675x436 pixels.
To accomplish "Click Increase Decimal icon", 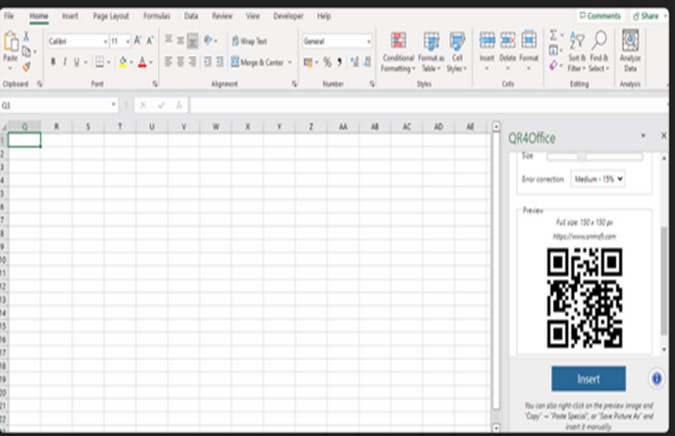I will coord(355,62).
